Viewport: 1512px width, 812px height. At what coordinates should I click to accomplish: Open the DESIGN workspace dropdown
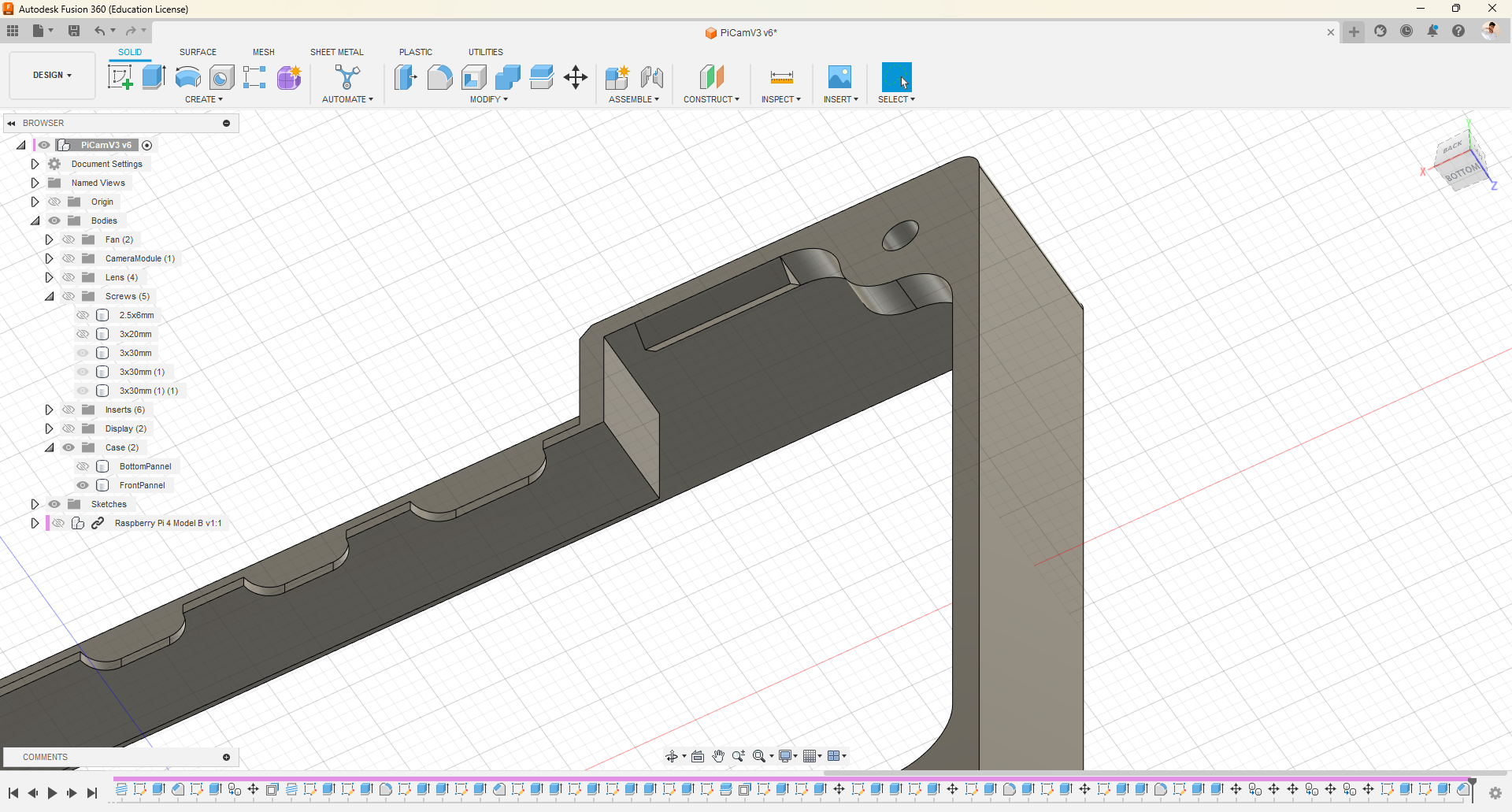pos(52,76)
